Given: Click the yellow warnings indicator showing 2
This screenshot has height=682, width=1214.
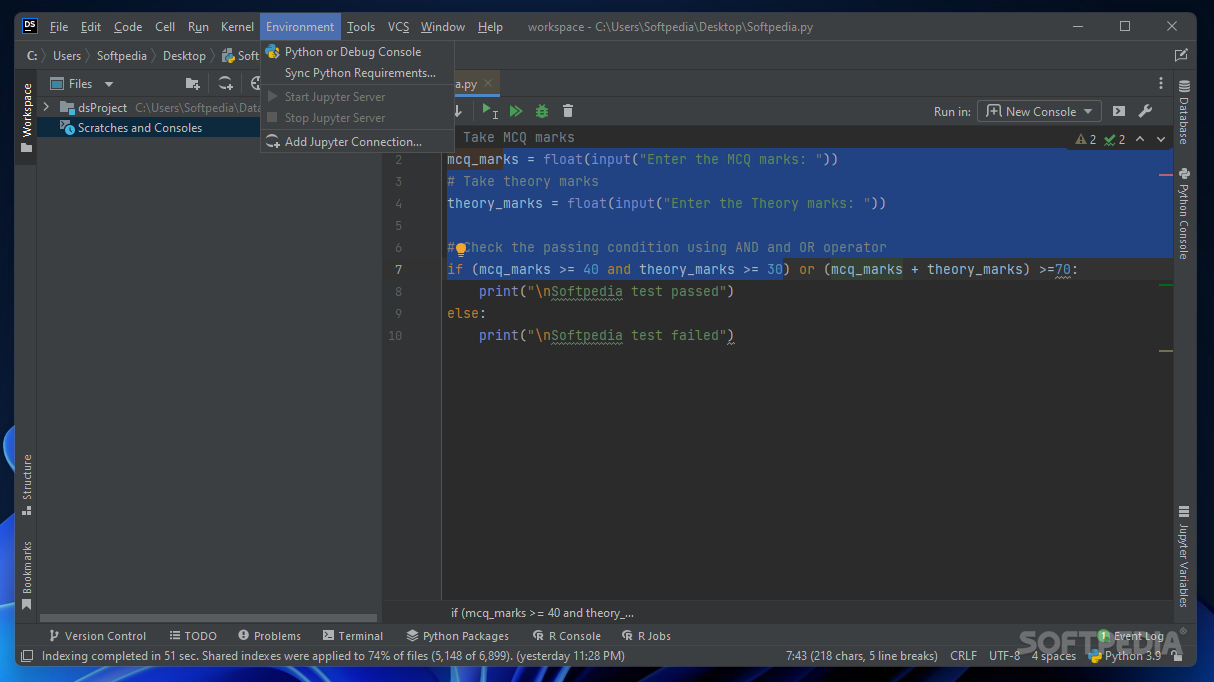Looking at the screenshot, I should (x=1086, y=140).
